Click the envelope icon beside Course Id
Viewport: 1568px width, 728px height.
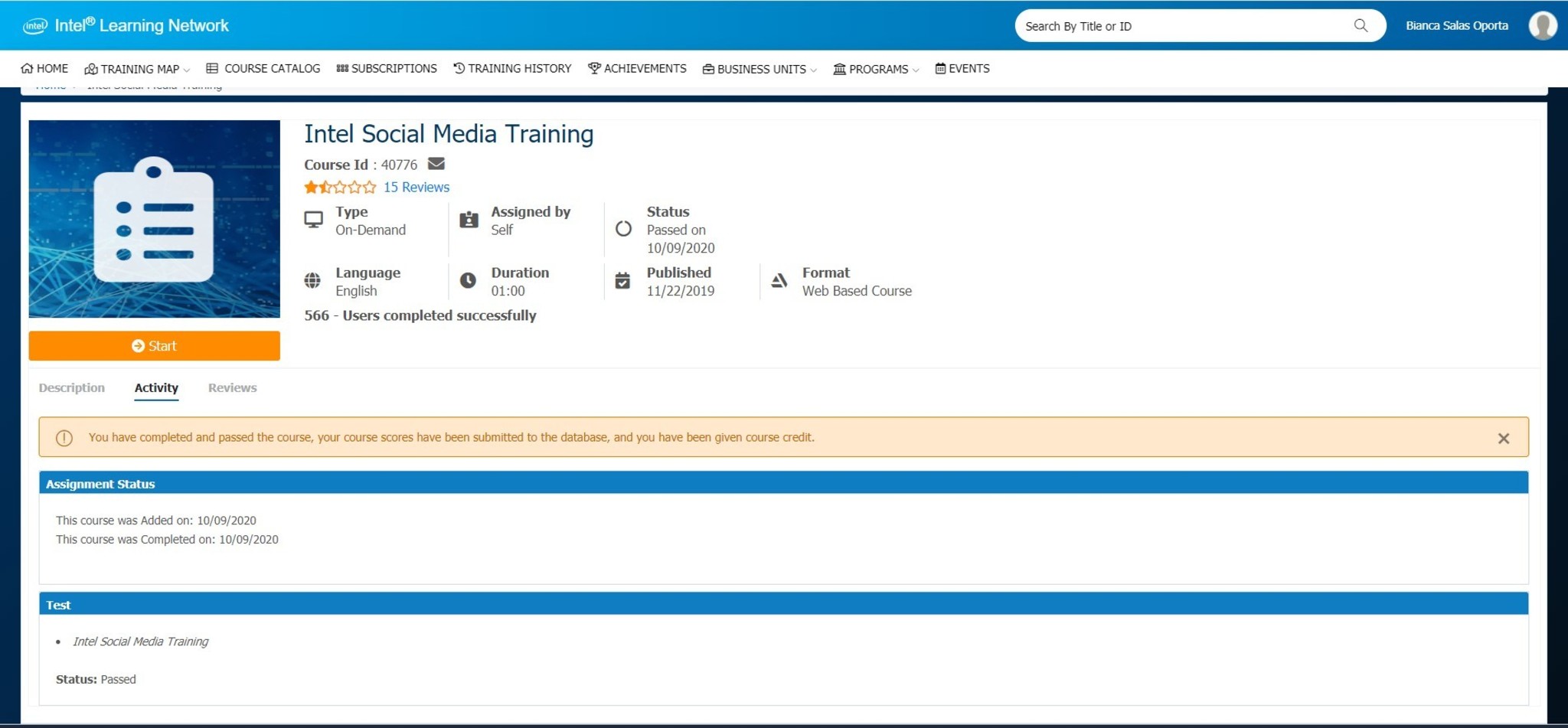coord(436,164)
